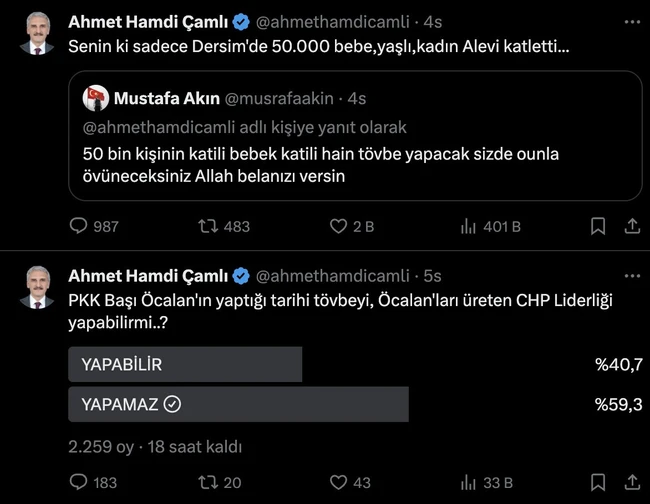
Task: Select the YAPABİLİR poll option
Action: 185,365
